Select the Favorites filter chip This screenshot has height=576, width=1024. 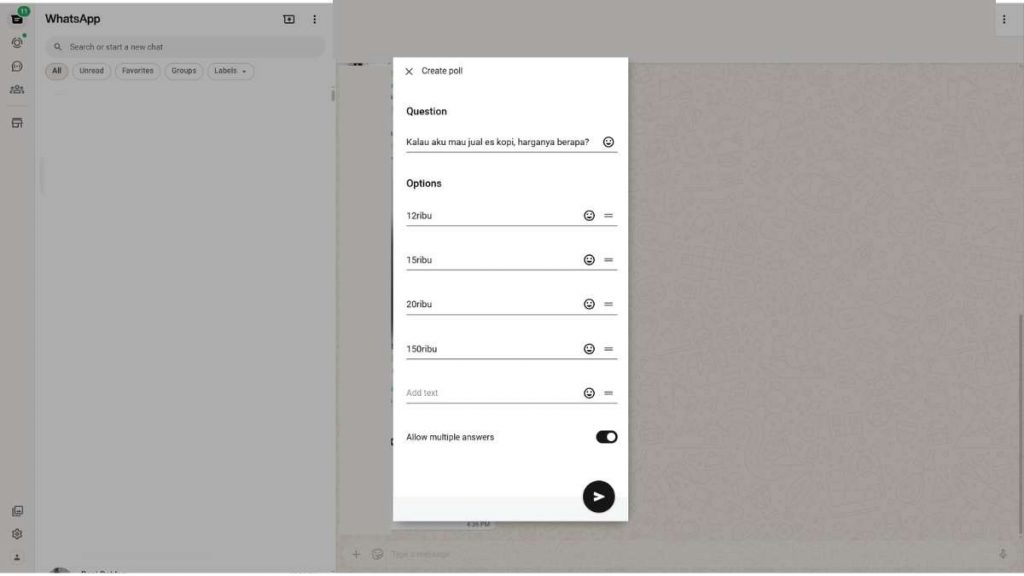(138, 71)
